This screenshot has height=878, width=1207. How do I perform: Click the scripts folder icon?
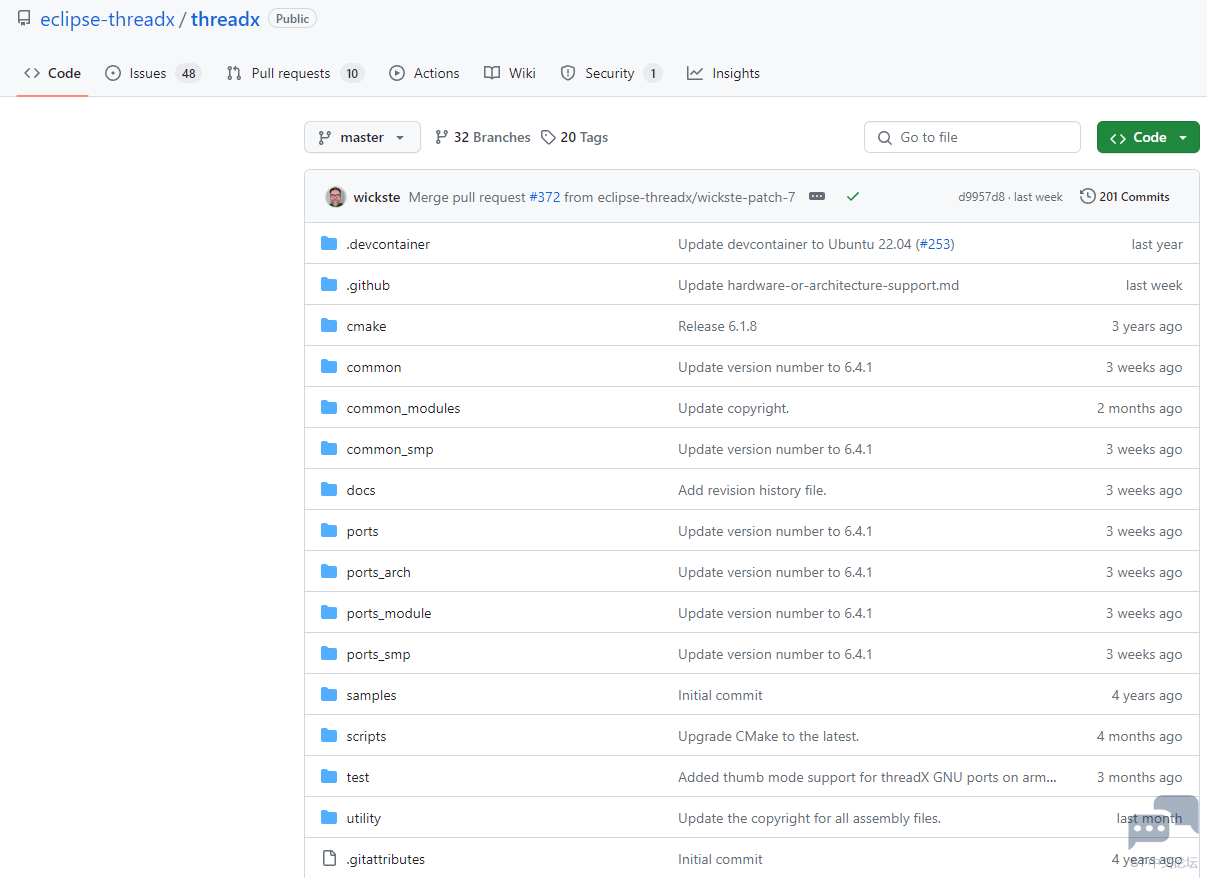(x=329, y=736)
